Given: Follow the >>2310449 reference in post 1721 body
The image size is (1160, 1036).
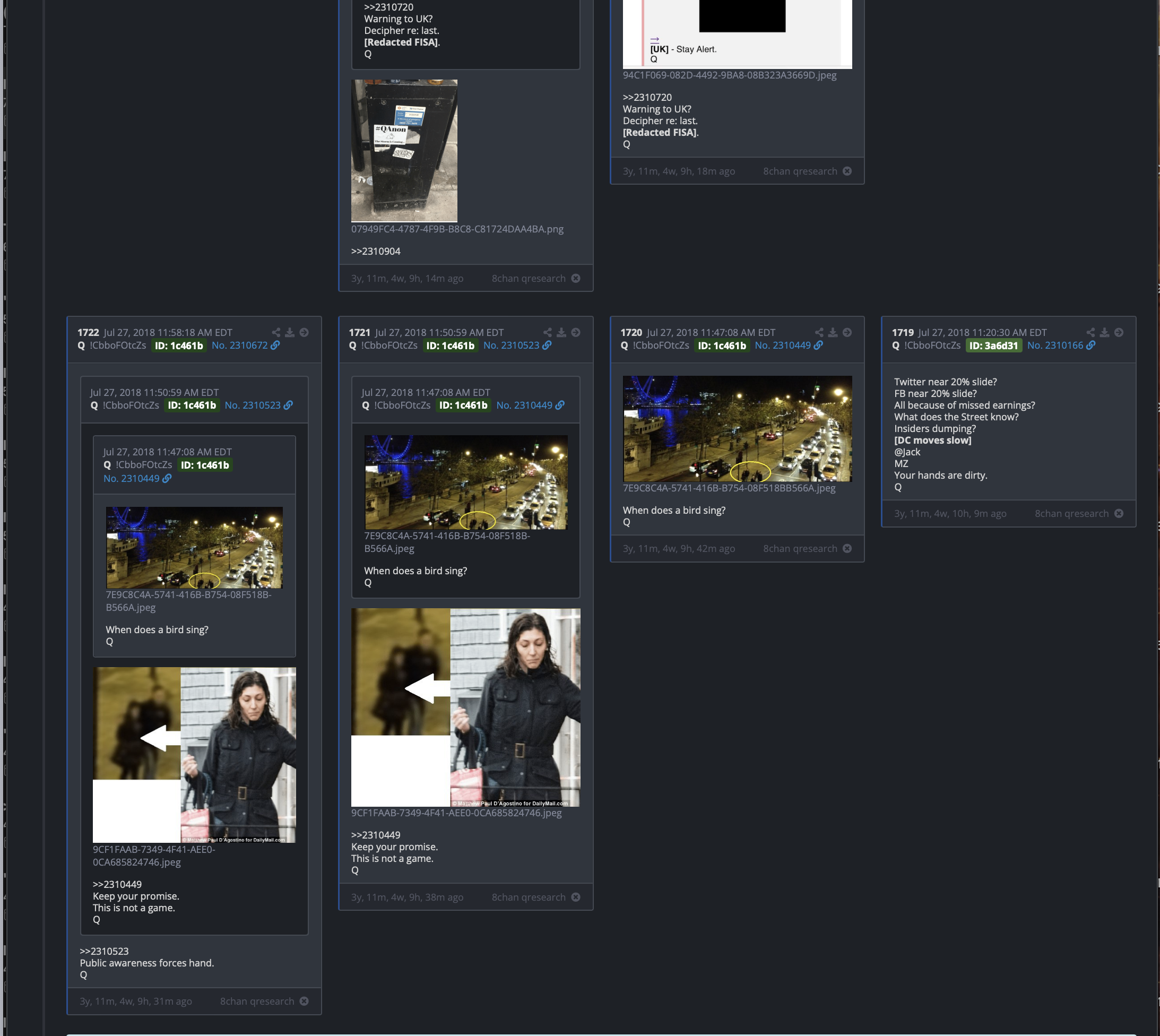Looking at the screenshot, I should tap(376, 835).
